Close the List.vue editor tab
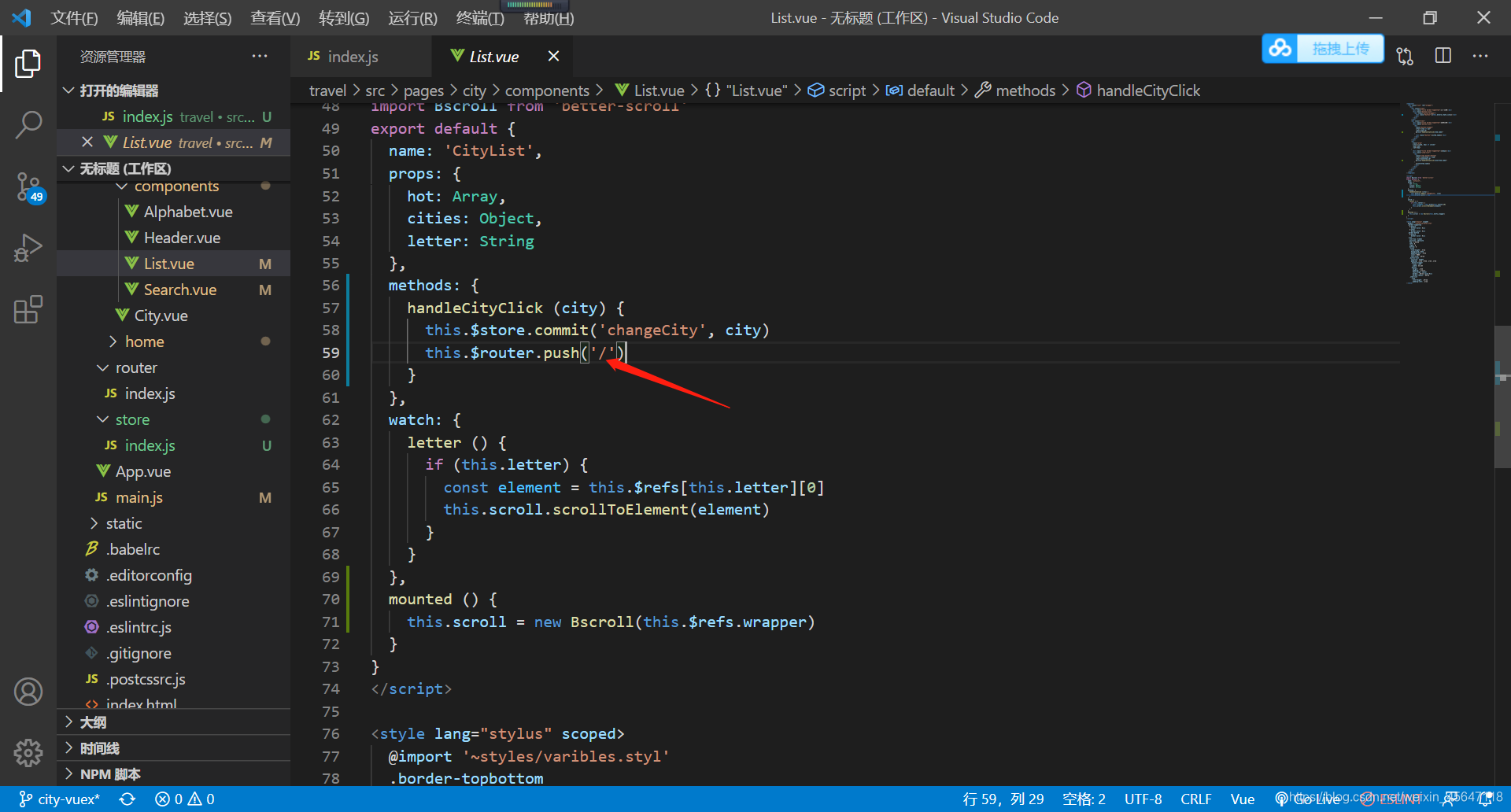This screenshot has height=812, width=1511. tap(553, 56)
